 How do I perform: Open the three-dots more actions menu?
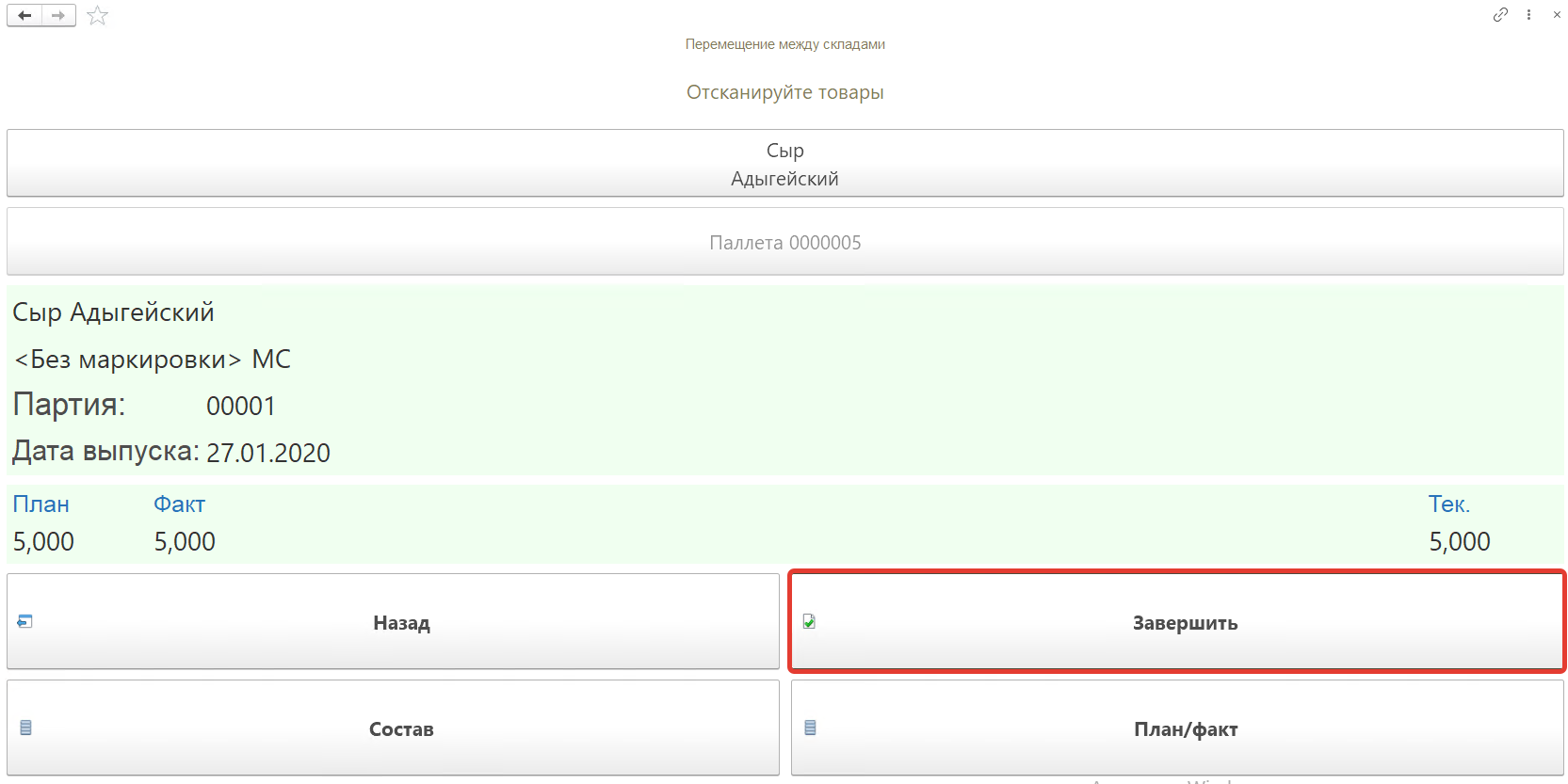click(1528, 14)
